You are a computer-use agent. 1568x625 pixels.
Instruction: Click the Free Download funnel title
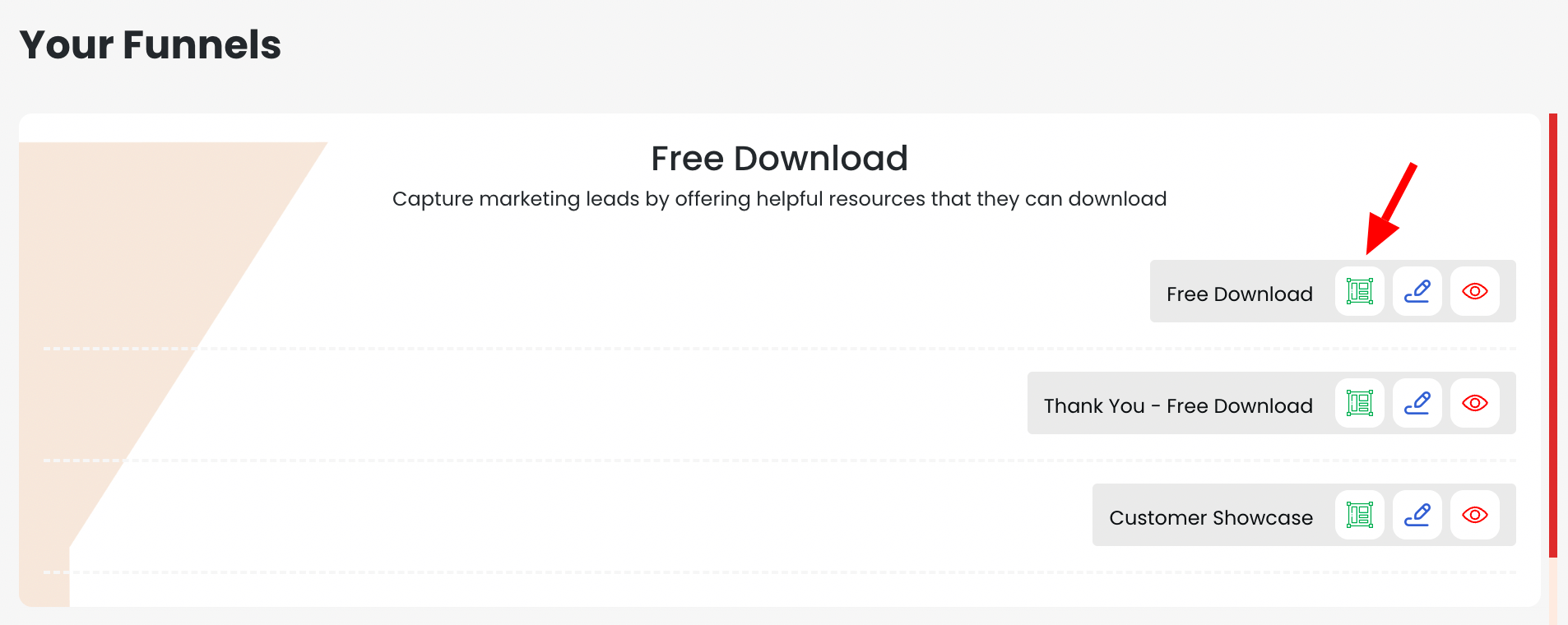(x=779, y=158)
